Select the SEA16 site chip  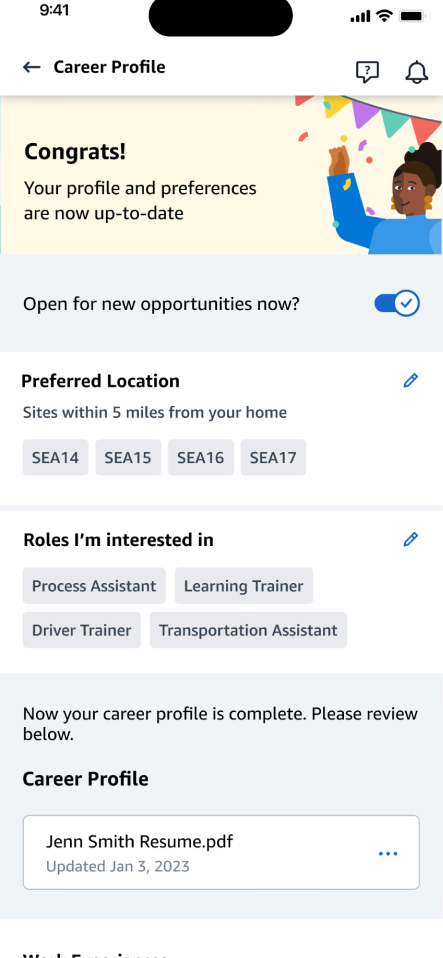[x=200, y=458]
